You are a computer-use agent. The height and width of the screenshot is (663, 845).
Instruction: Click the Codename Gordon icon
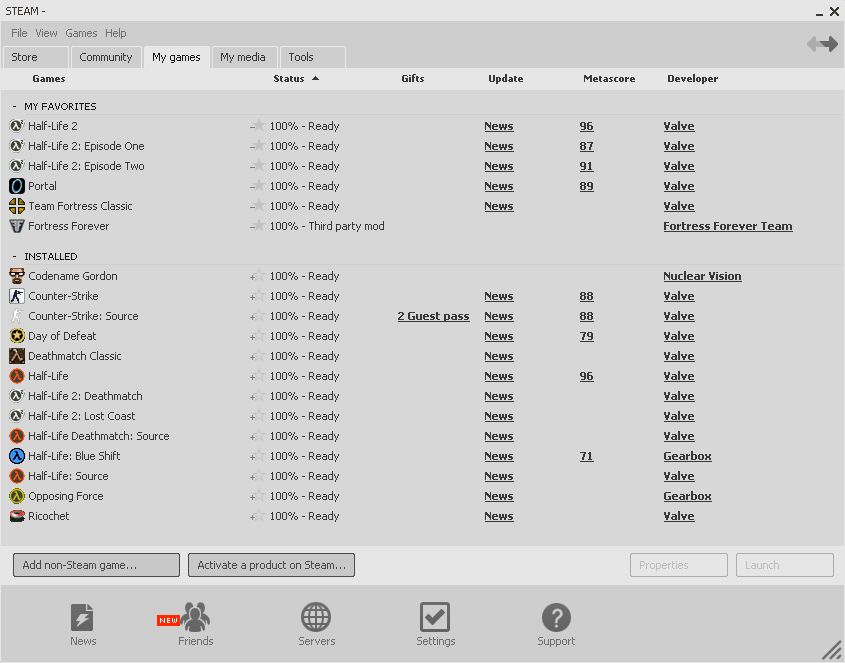click(17, 276)
